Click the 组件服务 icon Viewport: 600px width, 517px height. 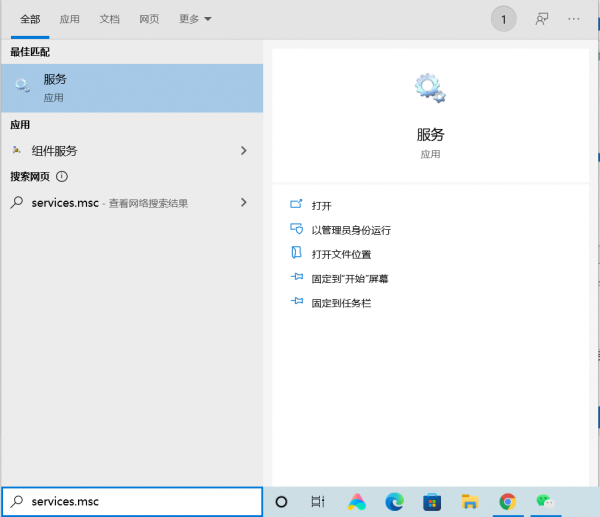[16, 150]
